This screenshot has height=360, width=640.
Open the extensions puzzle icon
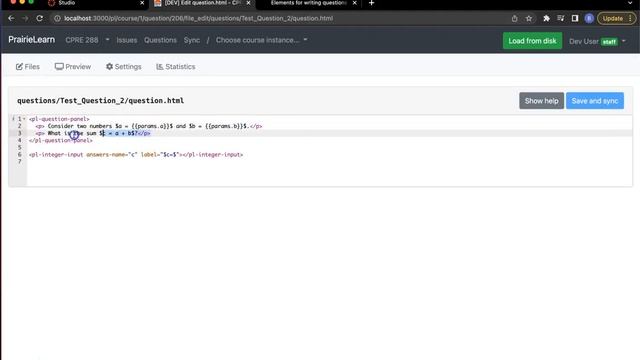point(546,18)
